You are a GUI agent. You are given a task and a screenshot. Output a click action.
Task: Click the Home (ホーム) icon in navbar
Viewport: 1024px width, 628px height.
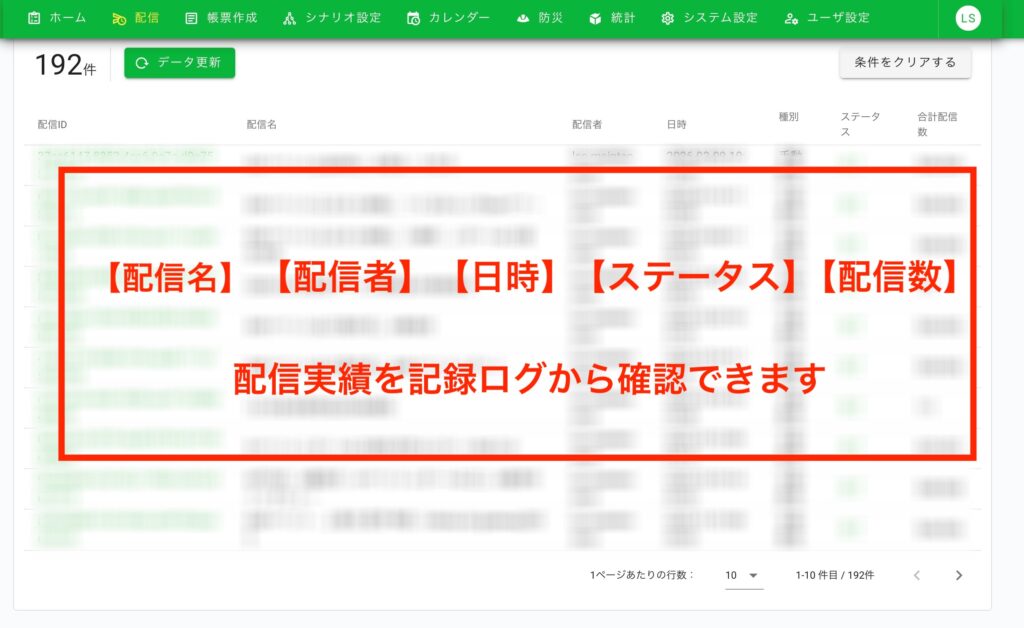click(x=34, y=18)
